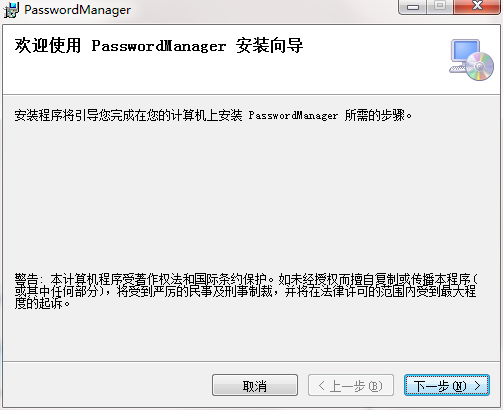Click the 取消 button to cancel installation
The height and width of the screenshot is (410, 503).
[255, 385]
